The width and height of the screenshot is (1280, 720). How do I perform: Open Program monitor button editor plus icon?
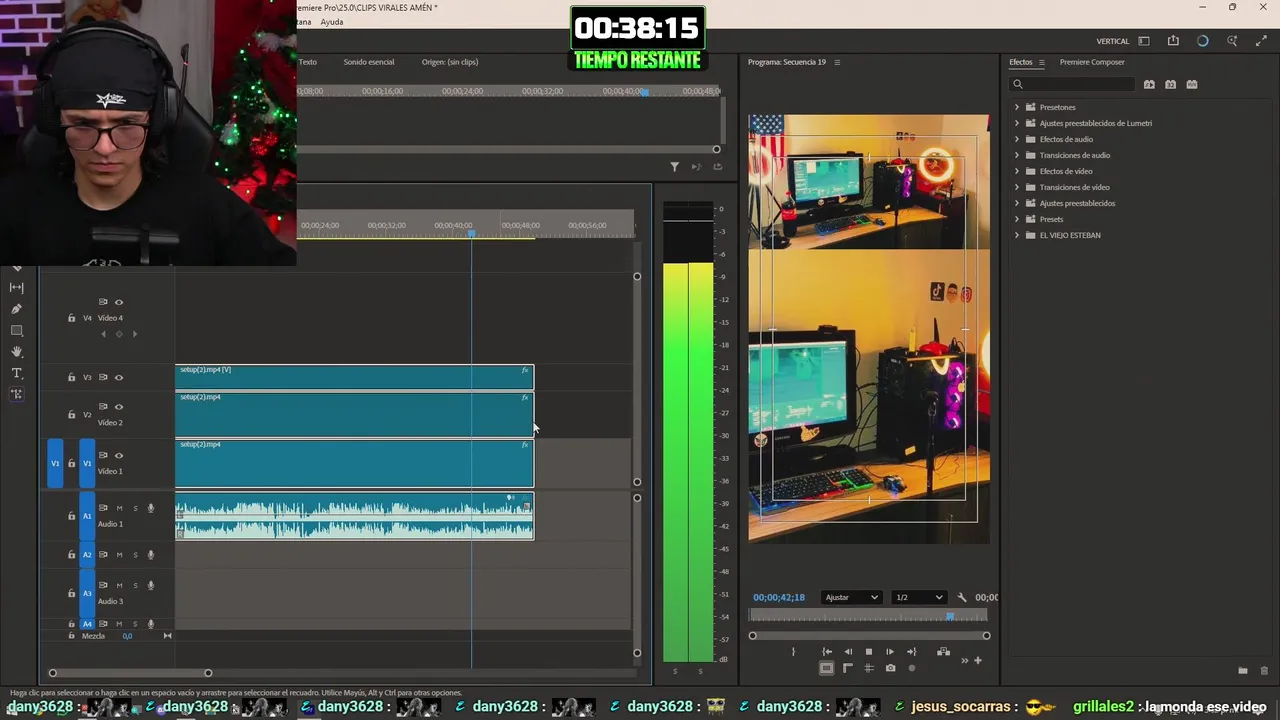pyautogui.click(x=978, y=660)
